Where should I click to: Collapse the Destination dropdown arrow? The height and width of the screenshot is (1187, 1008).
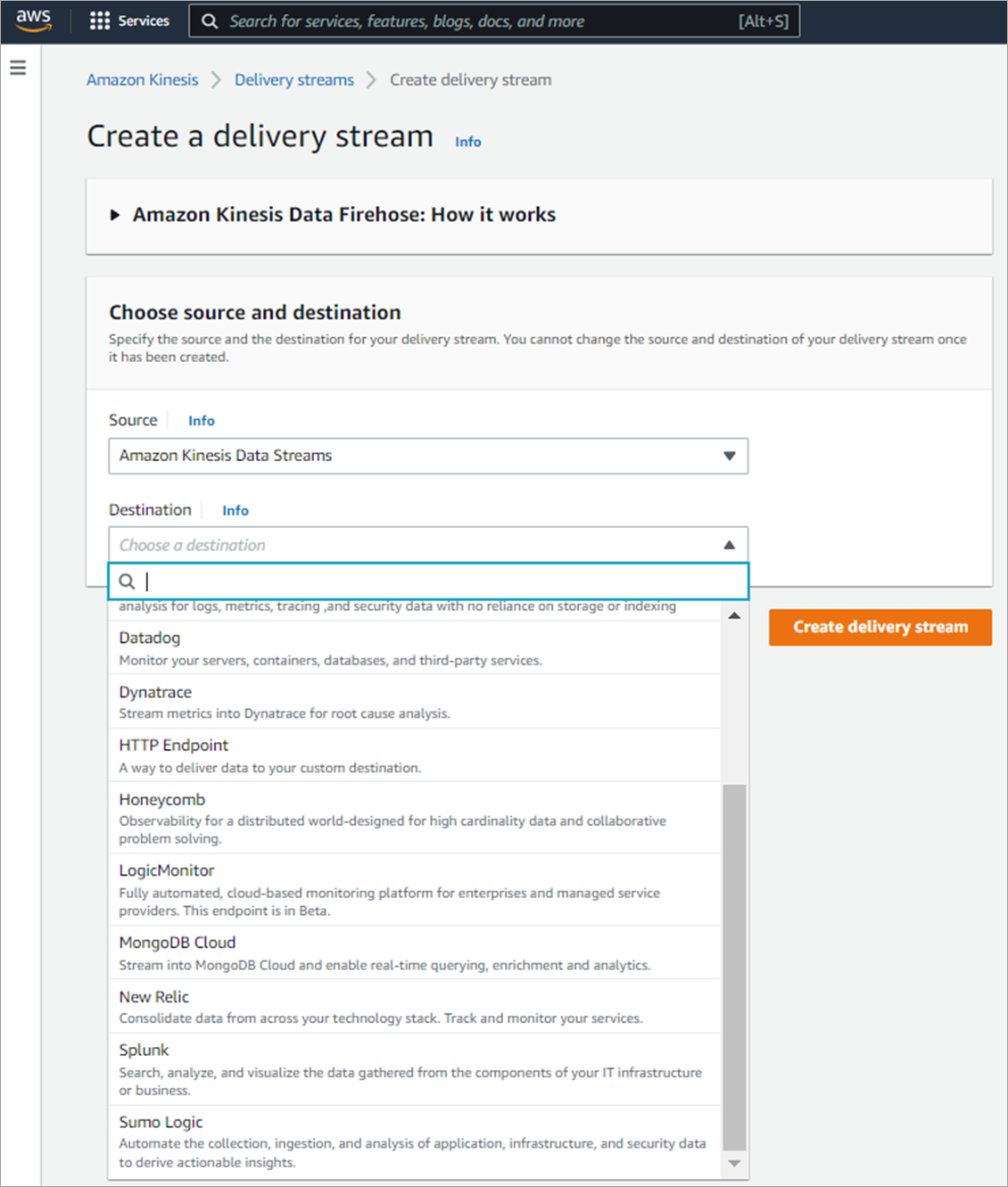[x=729, y=545]
